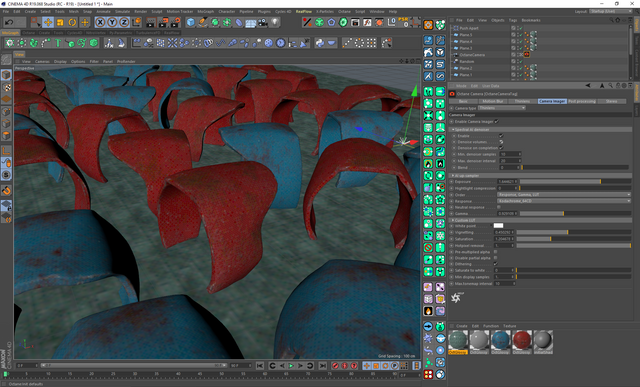Switch to the Post processing tab
Screen dimensions: 640x387
tap(582, 101)
